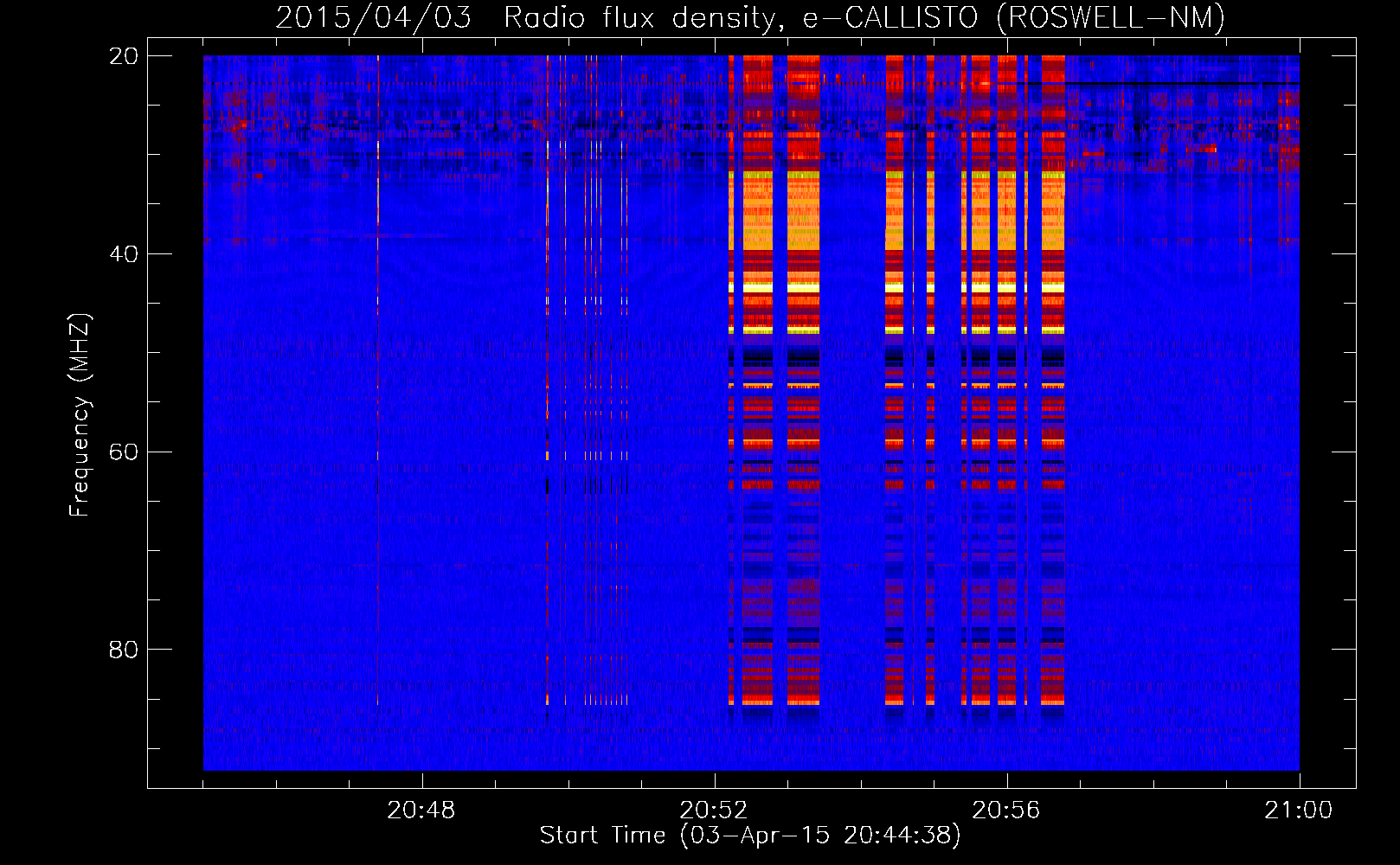
Task: Click the '20:56' time tick label
Action: click(x=1006, y=811)
